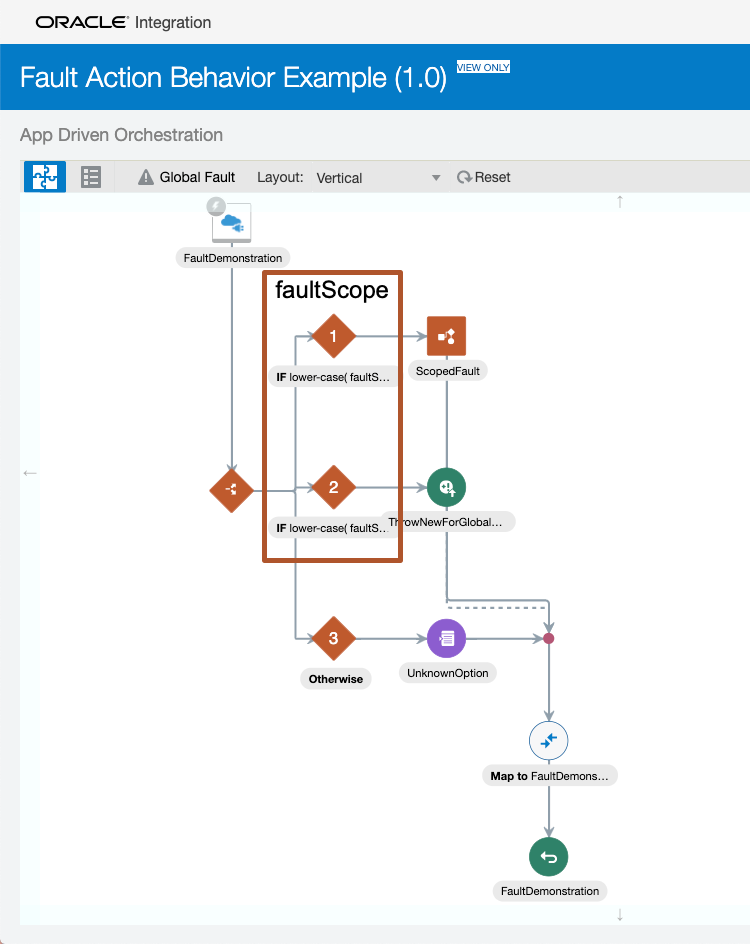The width and height of the screenshot is (750, 944).
Task: Click the ThrowNewForGlobal label
Action: pos(448,522)
